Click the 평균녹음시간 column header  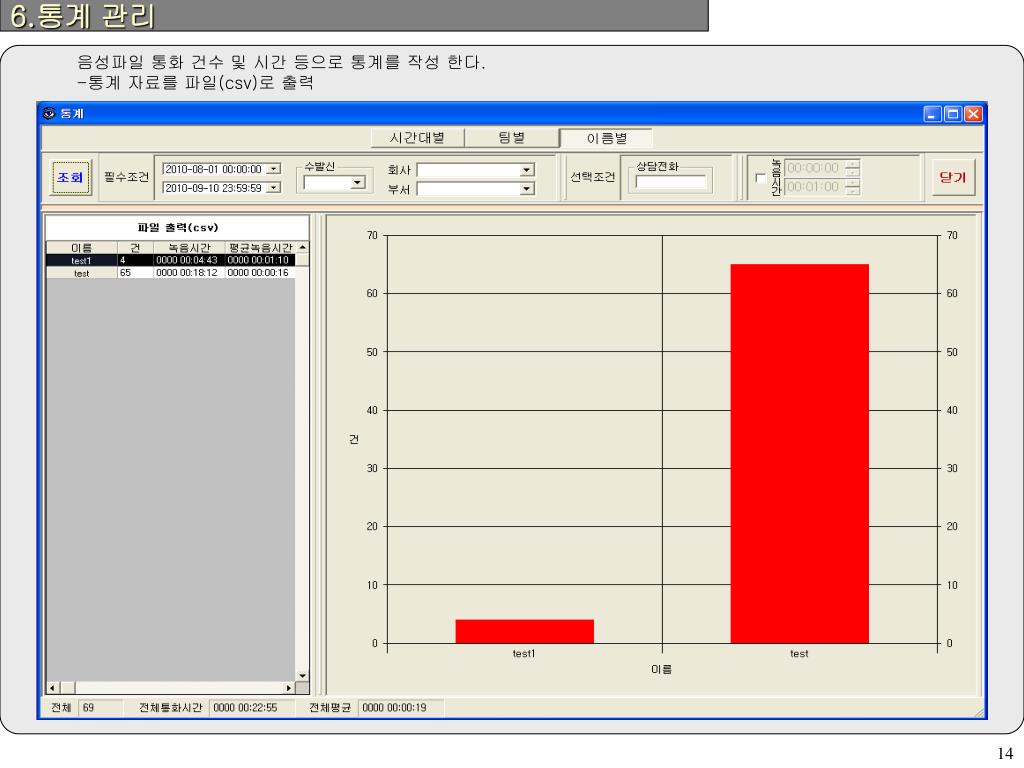(x=260, y=248)
